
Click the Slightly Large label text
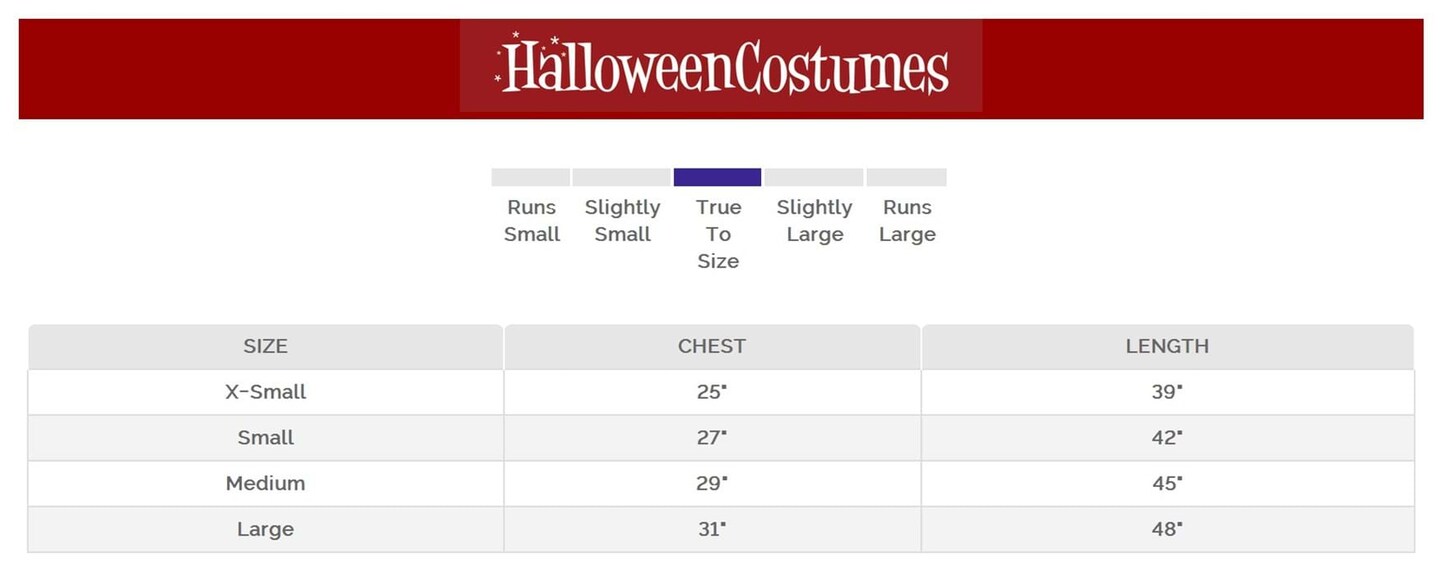click(814, 221)
